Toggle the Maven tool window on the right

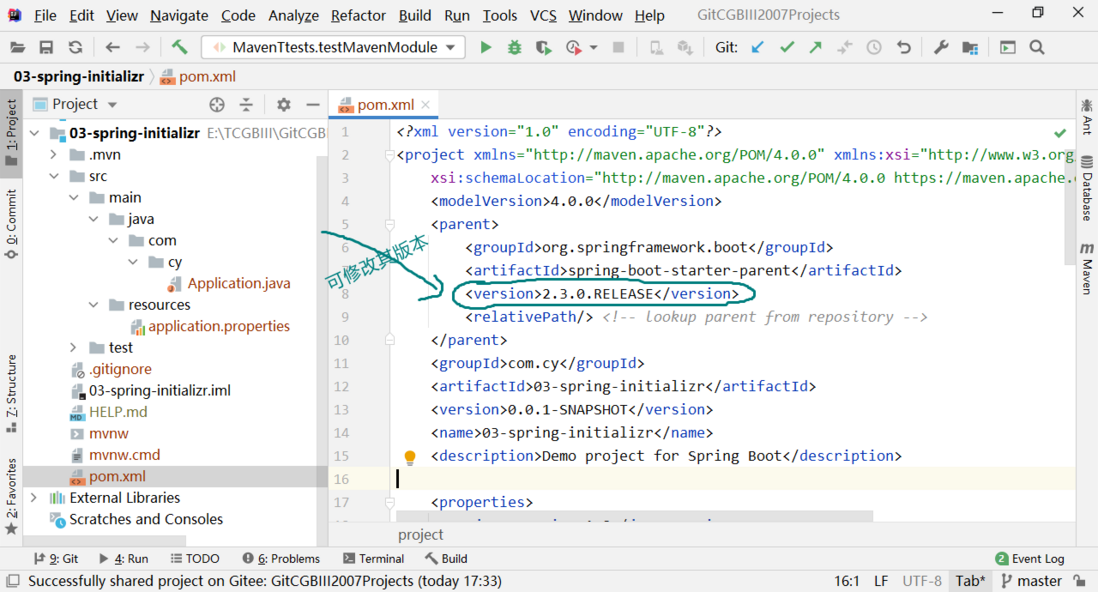click(1087, 268)
